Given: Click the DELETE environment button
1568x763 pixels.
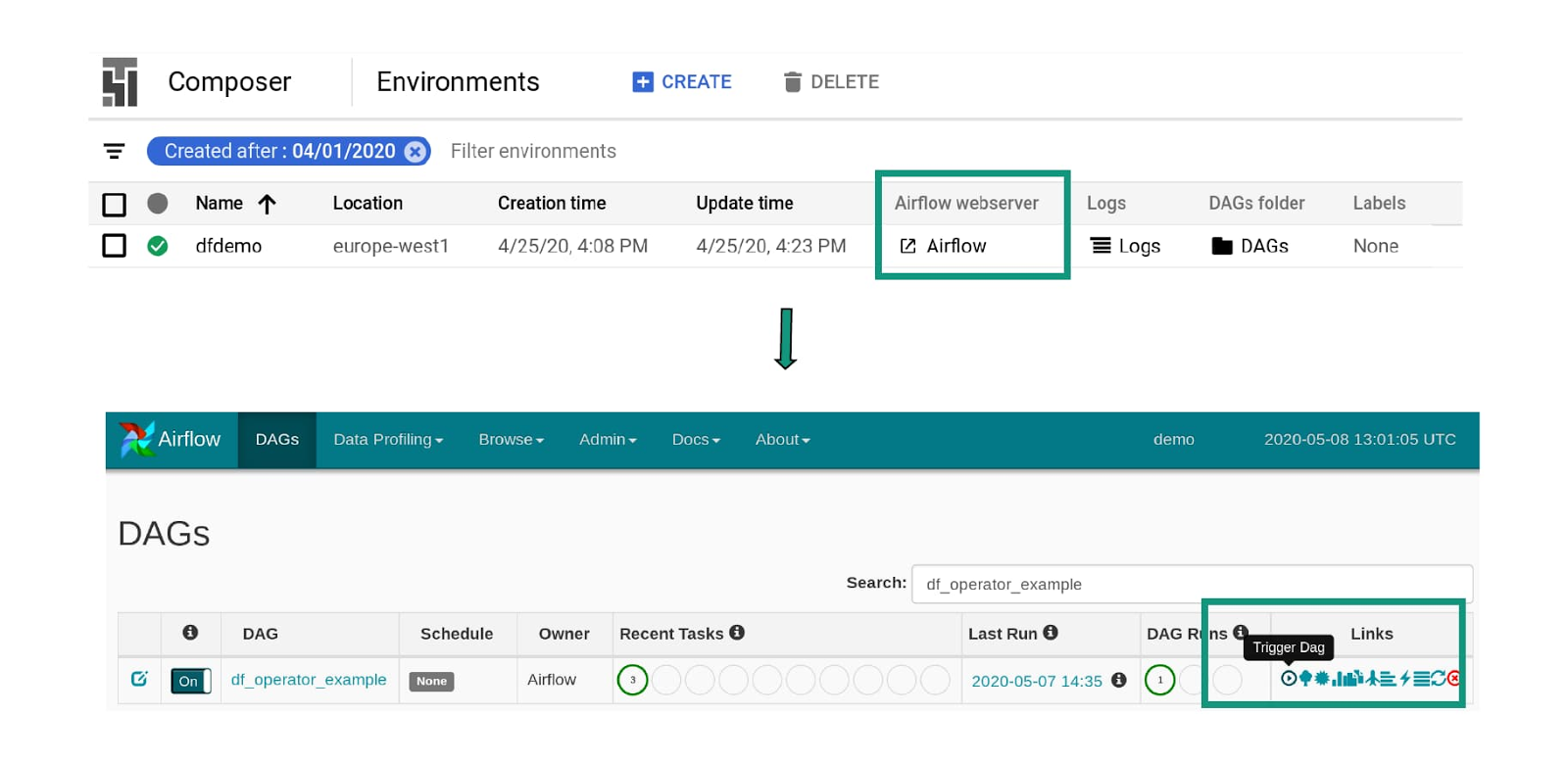Looking at the screenshot, I should click(x=831, y=82).
